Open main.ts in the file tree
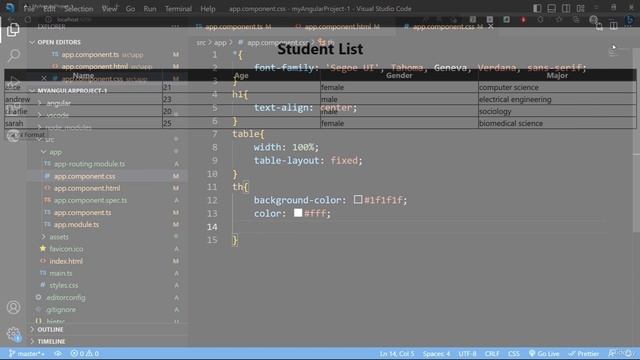The image size is (640, 360). tap(60, 273)
